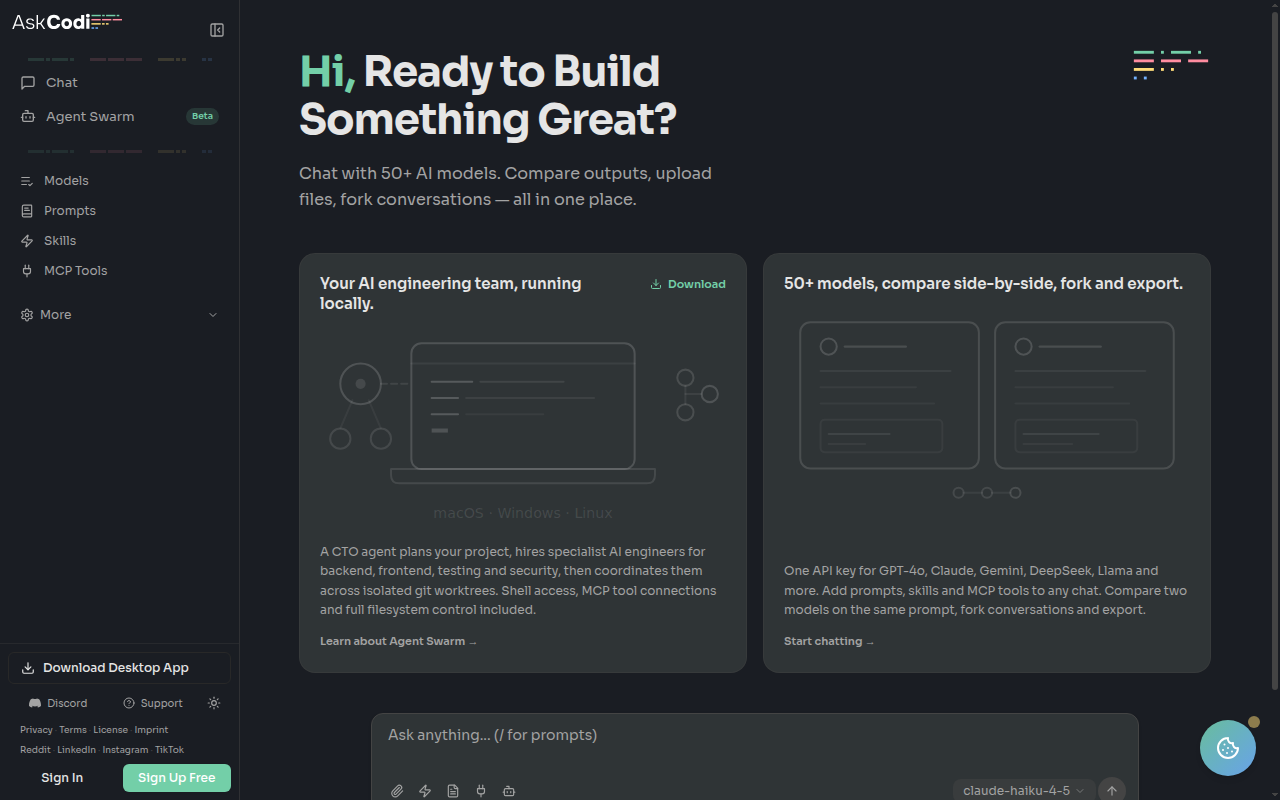
Task: Click the Sign In button
Action: click(x=62, y=778)
